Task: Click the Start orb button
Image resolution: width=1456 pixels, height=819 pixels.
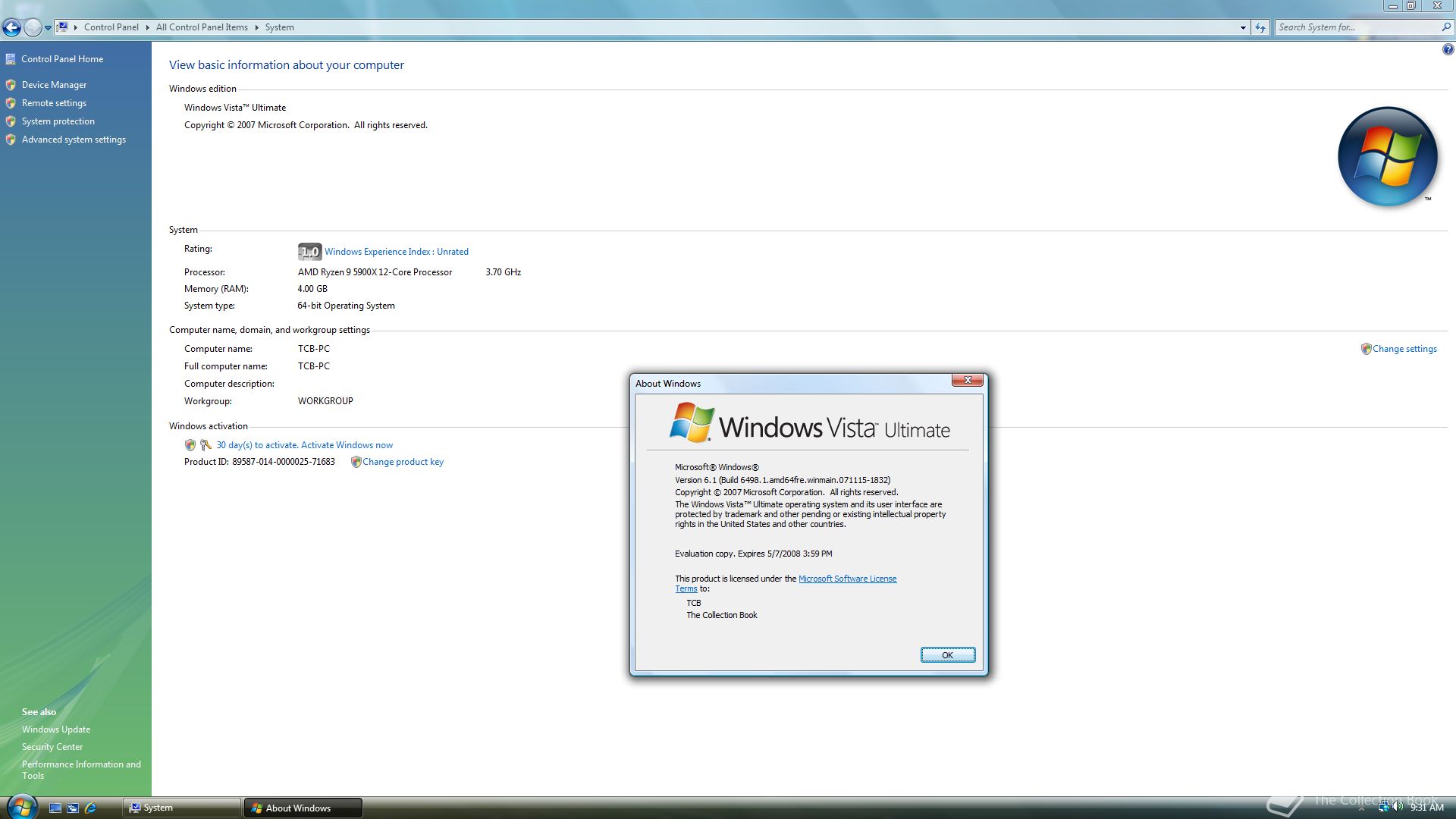Action: click(x=21, y=807)
